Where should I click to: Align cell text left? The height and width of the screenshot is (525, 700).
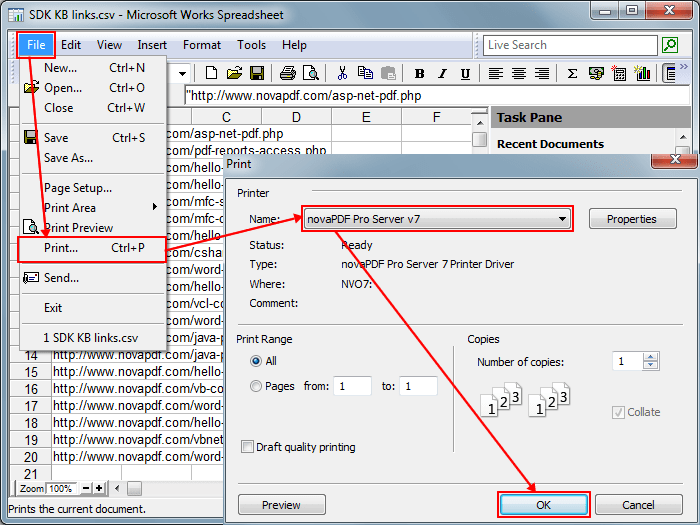coord(496,73)
